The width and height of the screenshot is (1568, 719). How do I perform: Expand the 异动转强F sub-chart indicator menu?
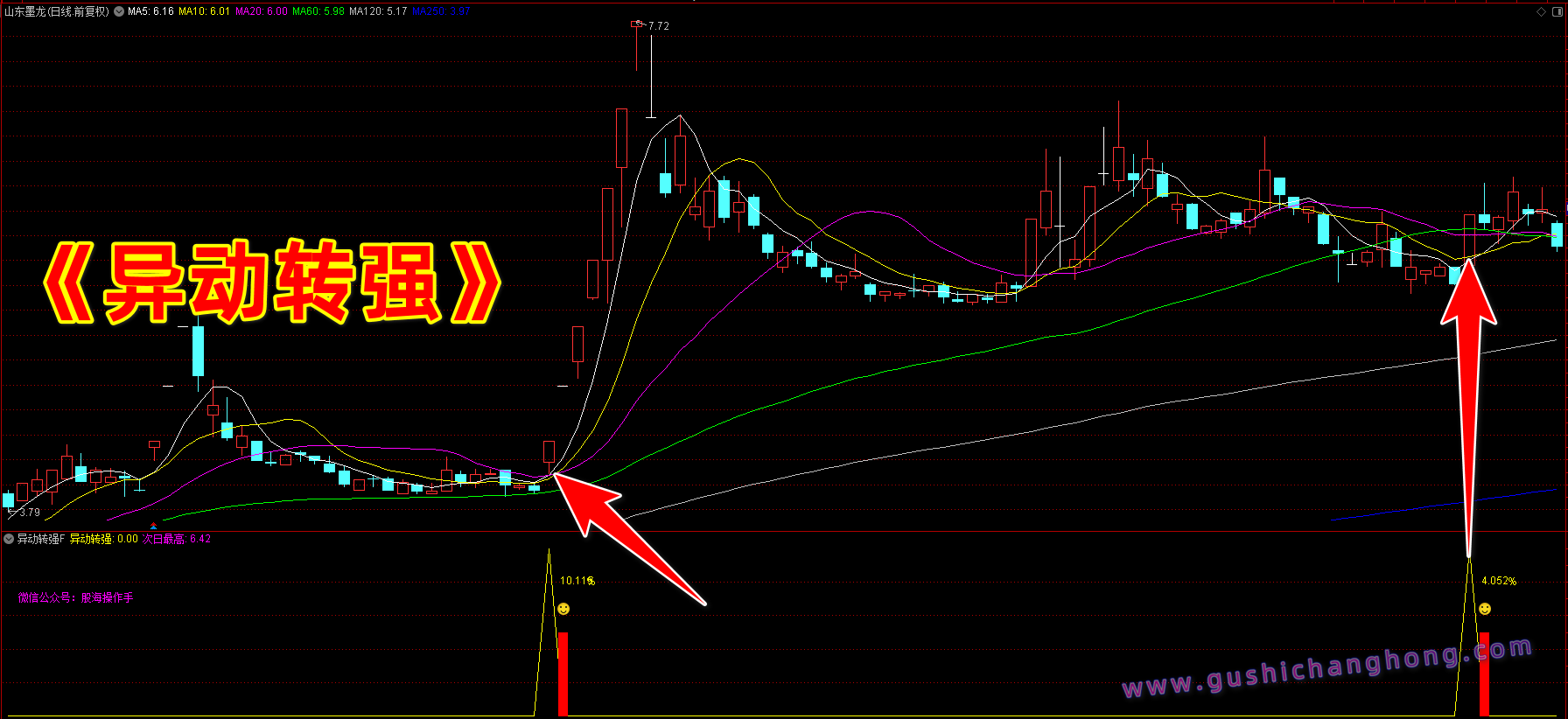[9, 539]
